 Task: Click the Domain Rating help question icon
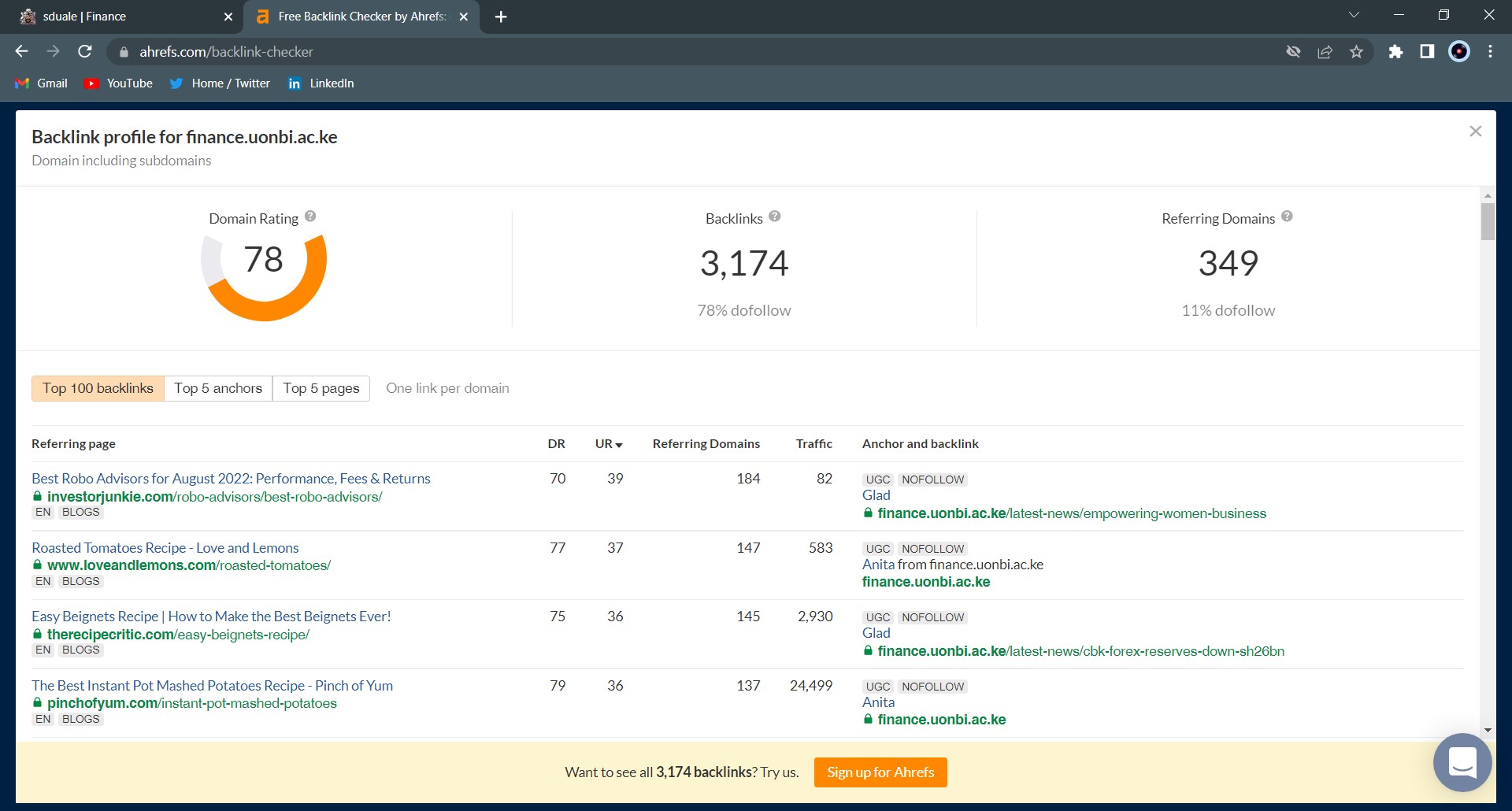pyautogui.click(x=310, y=217)
